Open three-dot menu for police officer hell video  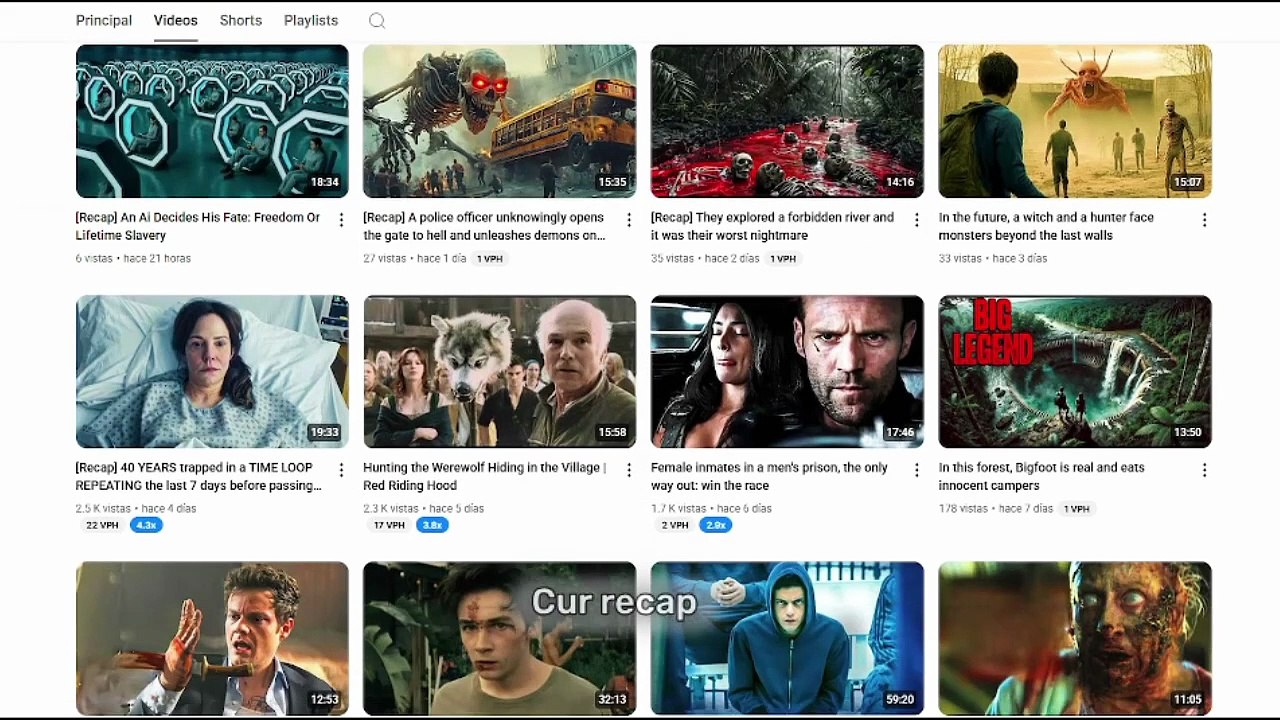(x=629, y=220)
